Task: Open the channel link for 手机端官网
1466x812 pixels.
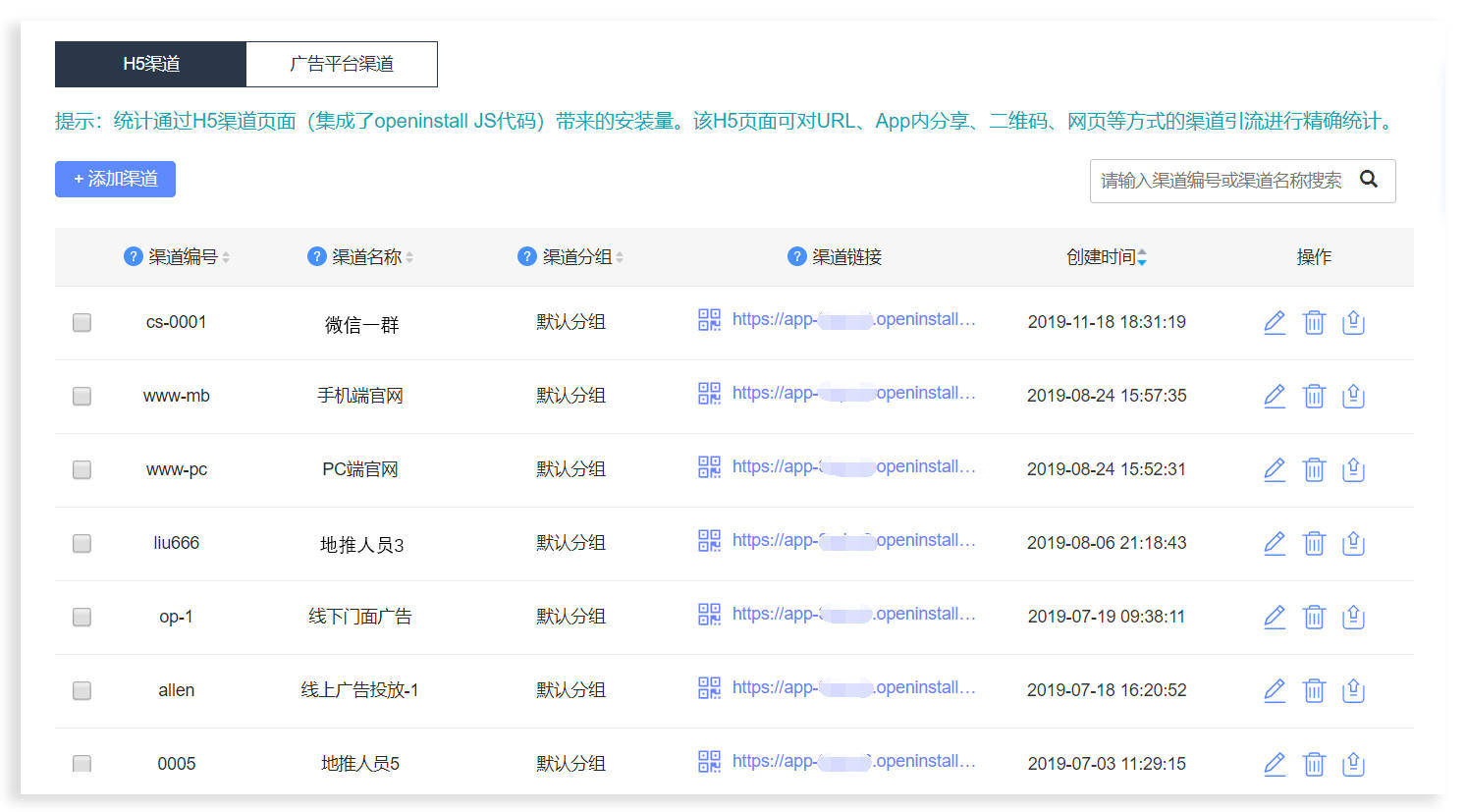Action: point(853,393)
